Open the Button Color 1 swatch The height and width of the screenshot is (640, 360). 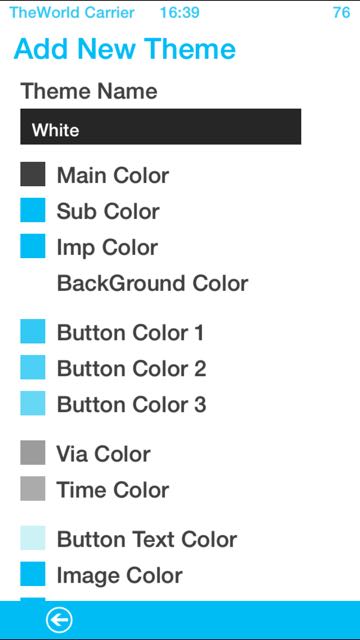click(x=33, y=331)
